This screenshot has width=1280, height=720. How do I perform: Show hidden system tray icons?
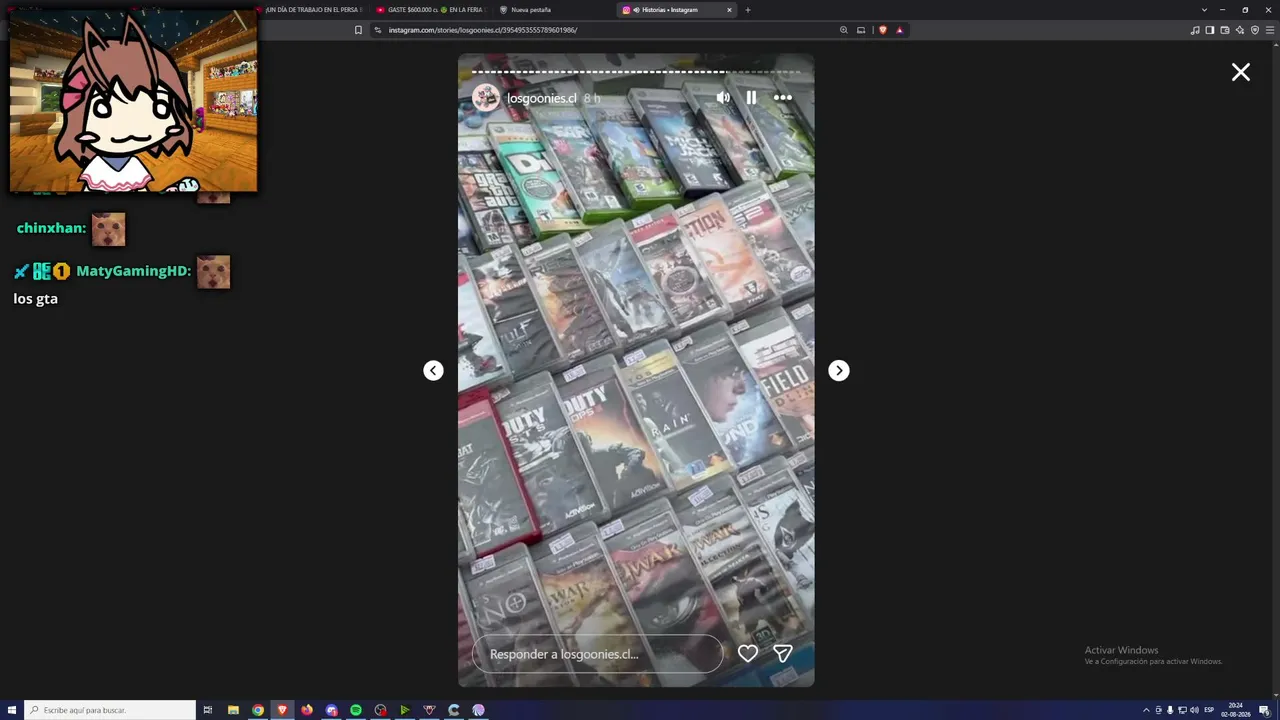pos(1146,710)
